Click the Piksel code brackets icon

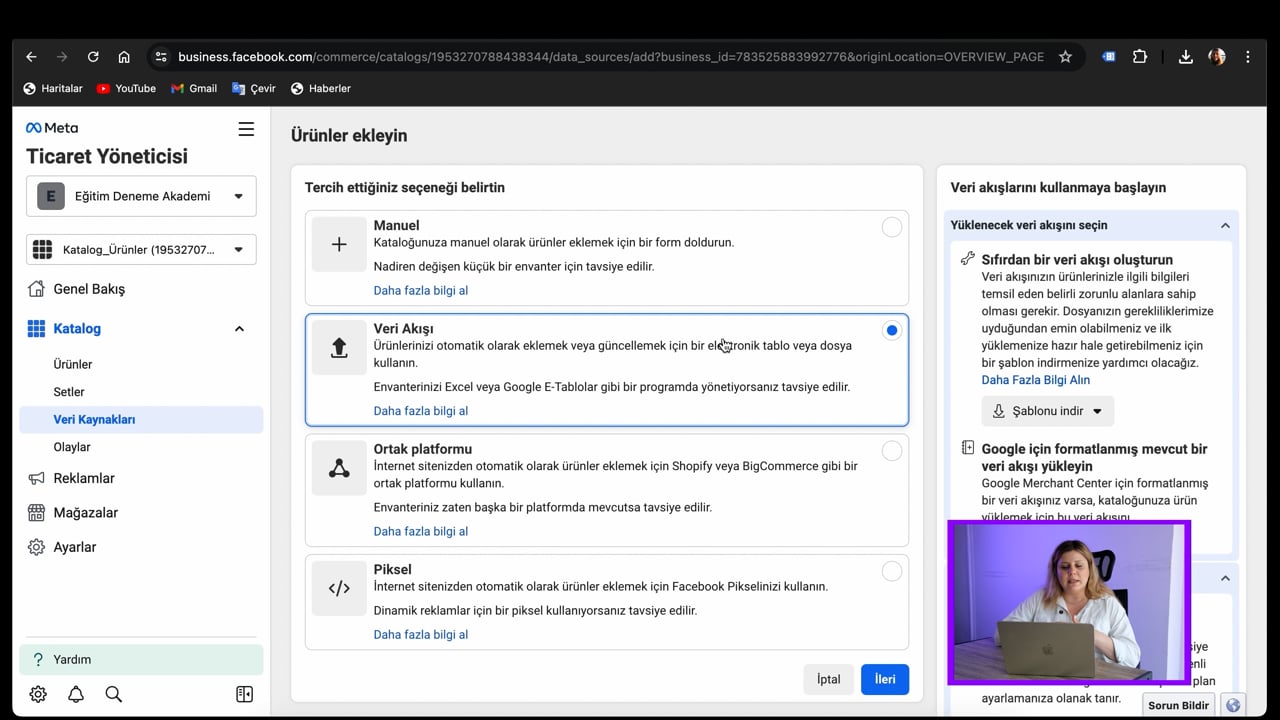(339, 588)
